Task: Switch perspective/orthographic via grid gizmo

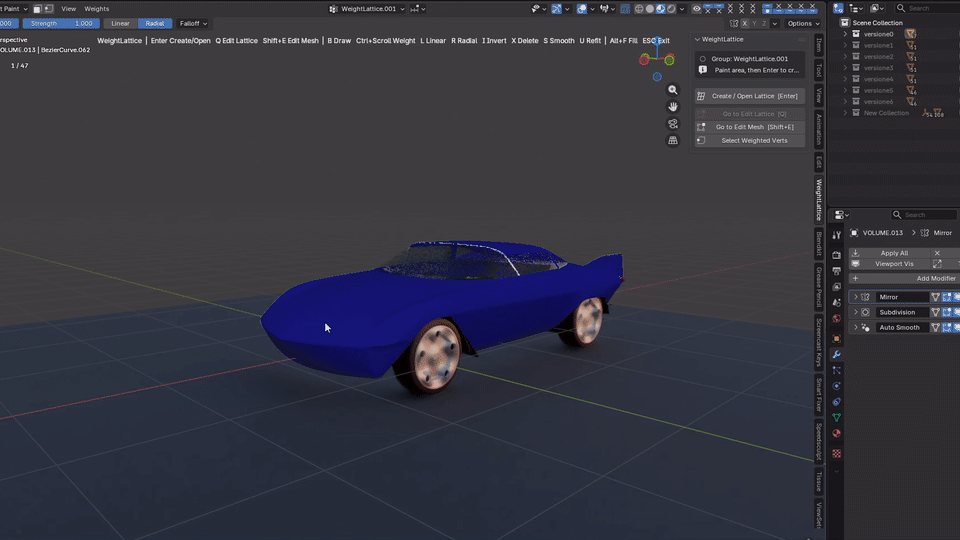Action: click(x=673, y=140)
